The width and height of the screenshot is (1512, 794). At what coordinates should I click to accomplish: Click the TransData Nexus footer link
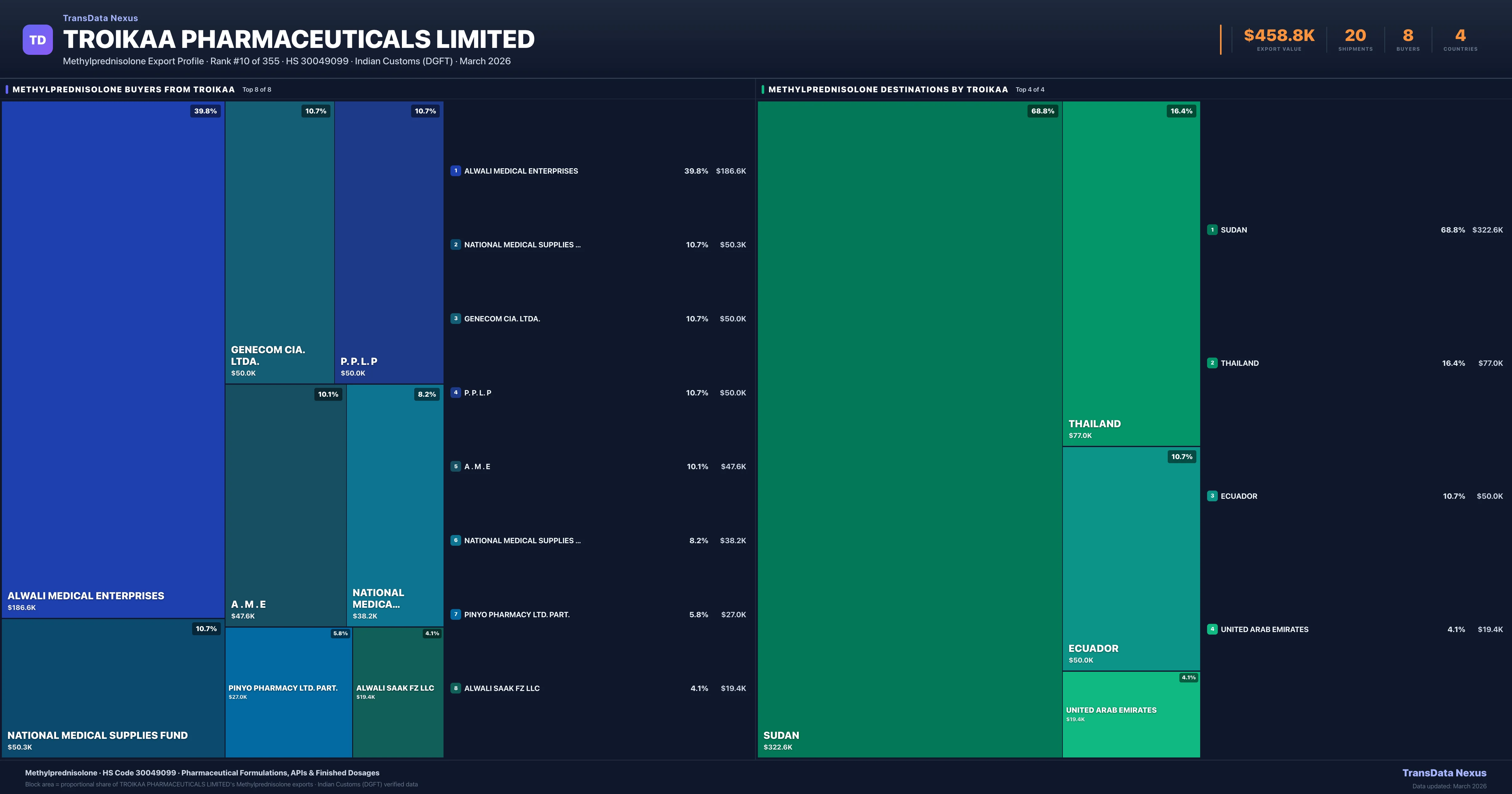1444,773
